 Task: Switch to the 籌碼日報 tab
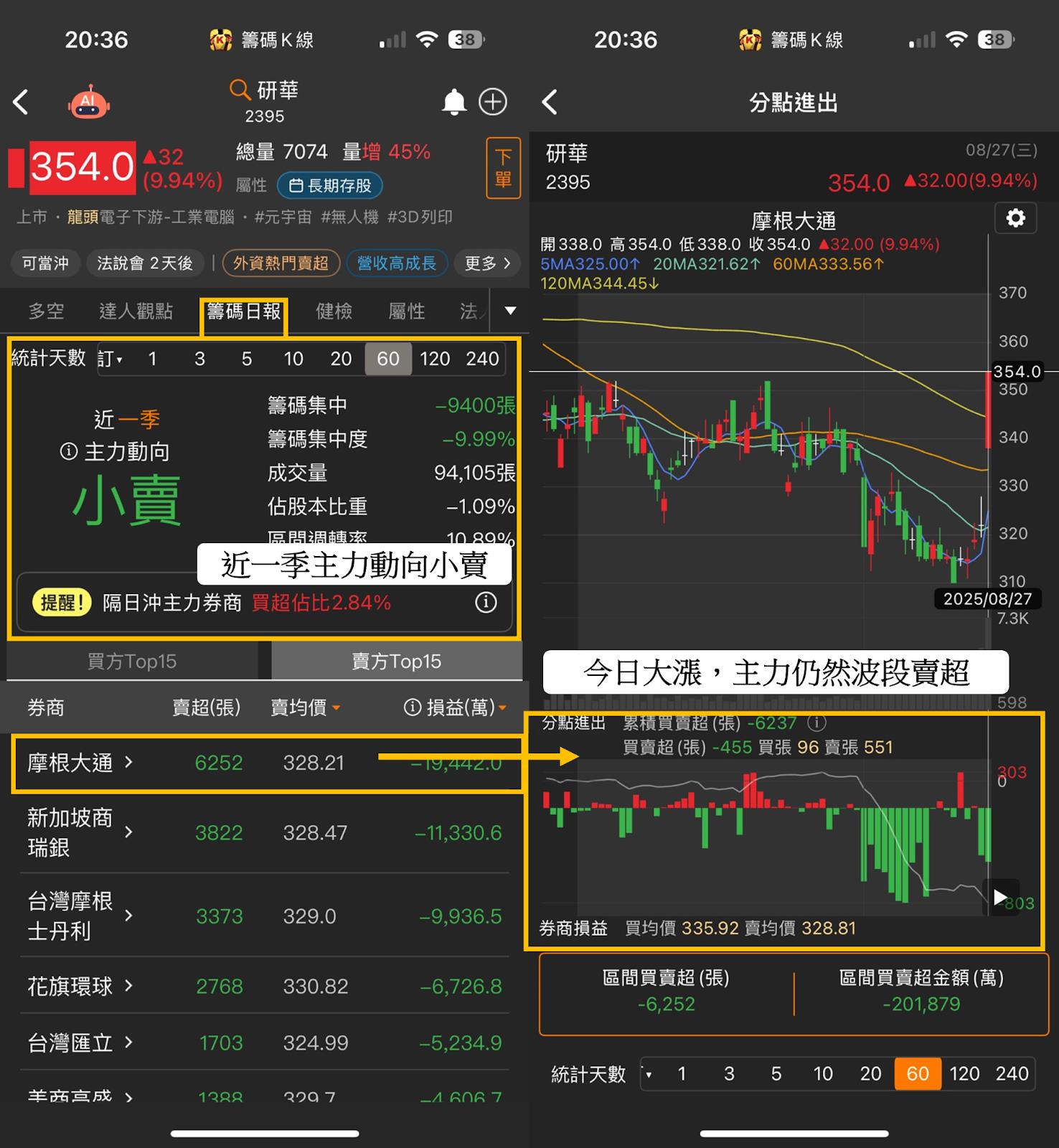coord(244,311)
